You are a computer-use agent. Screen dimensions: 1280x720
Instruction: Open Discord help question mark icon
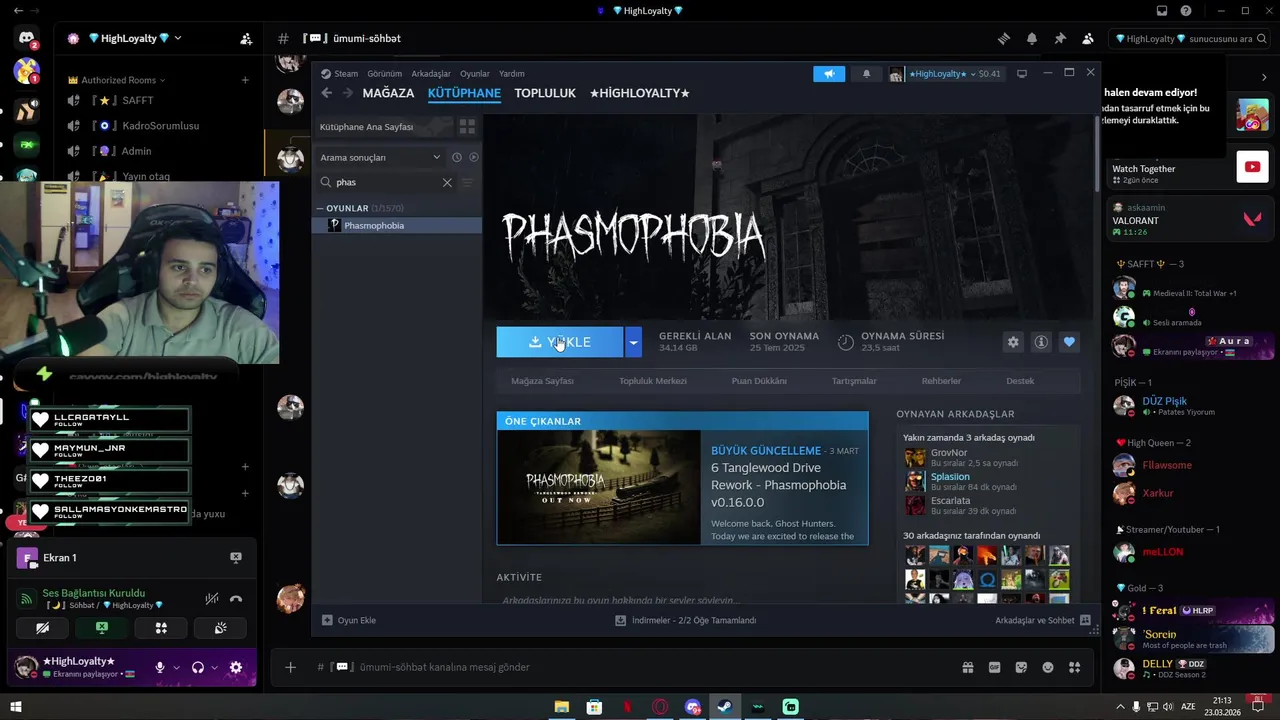1186,11
